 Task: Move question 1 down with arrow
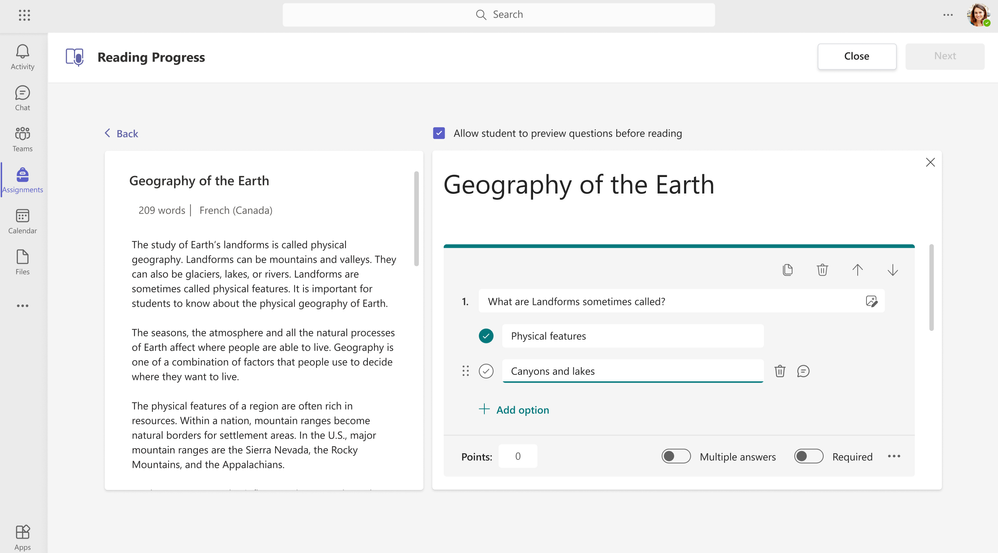coord(892,270)
